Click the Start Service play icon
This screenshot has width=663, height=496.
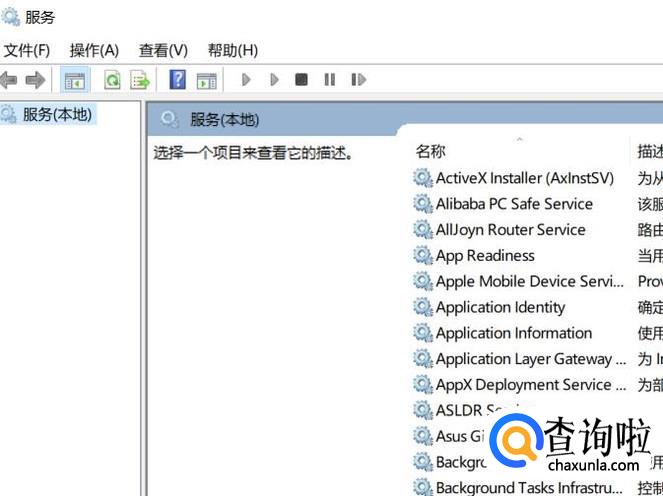point(246,79)
